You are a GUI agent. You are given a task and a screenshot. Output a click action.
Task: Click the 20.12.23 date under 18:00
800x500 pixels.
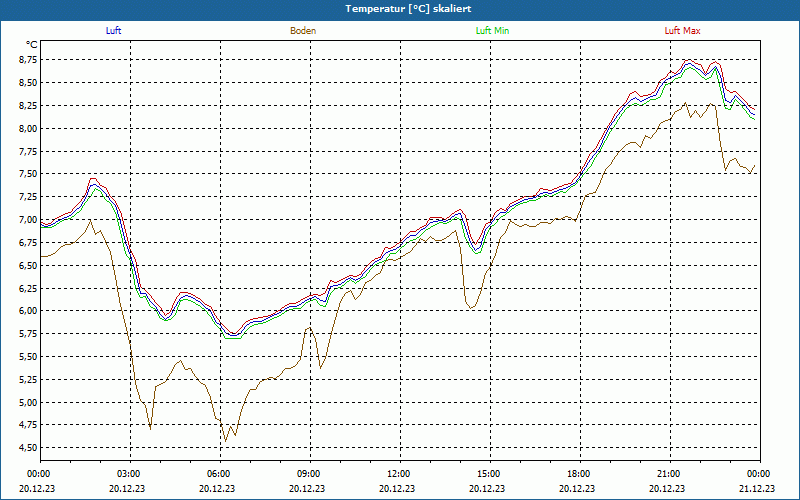tap(577, 488)
